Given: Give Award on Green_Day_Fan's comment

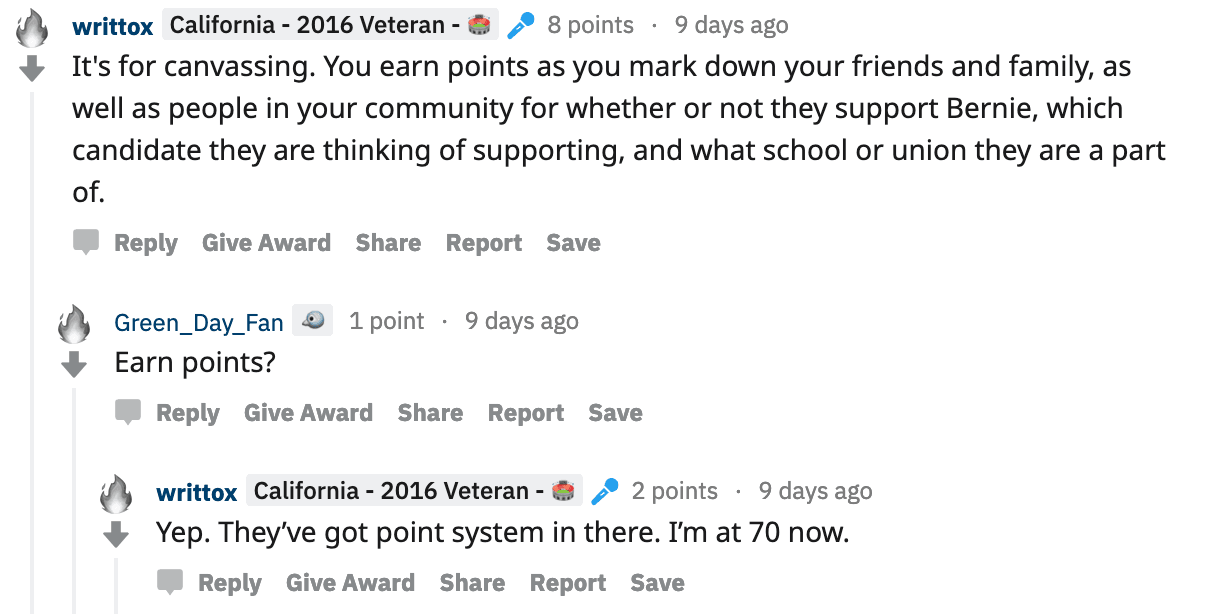Looking at the screenshot, I should [308, 412].
